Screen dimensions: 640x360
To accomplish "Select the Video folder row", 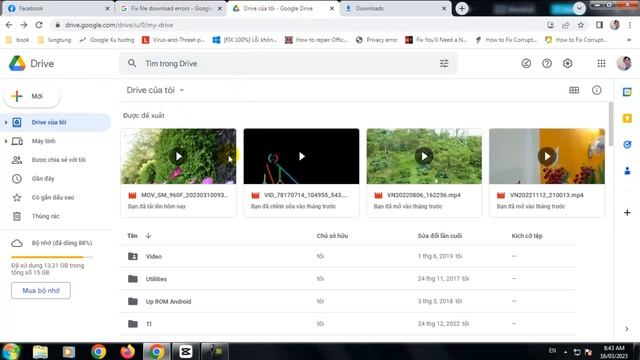I will click(x=348, y=256).
